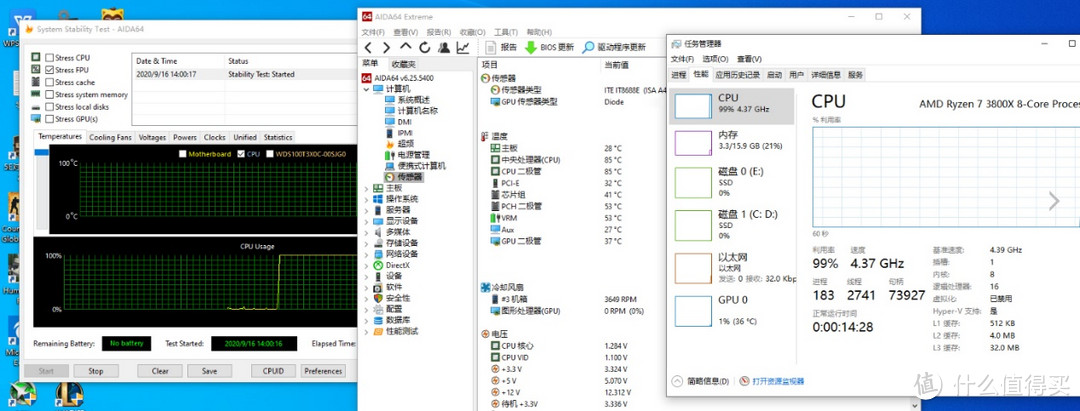The height and width of the screenshot is (411, 1080).
Task: Click the 驱动程序更新 magnifier icon
Action: 588,48
